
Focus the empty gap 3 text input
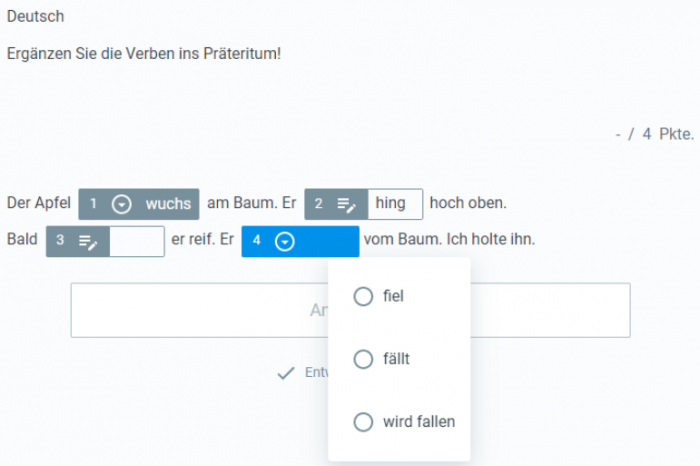[137, 241]
